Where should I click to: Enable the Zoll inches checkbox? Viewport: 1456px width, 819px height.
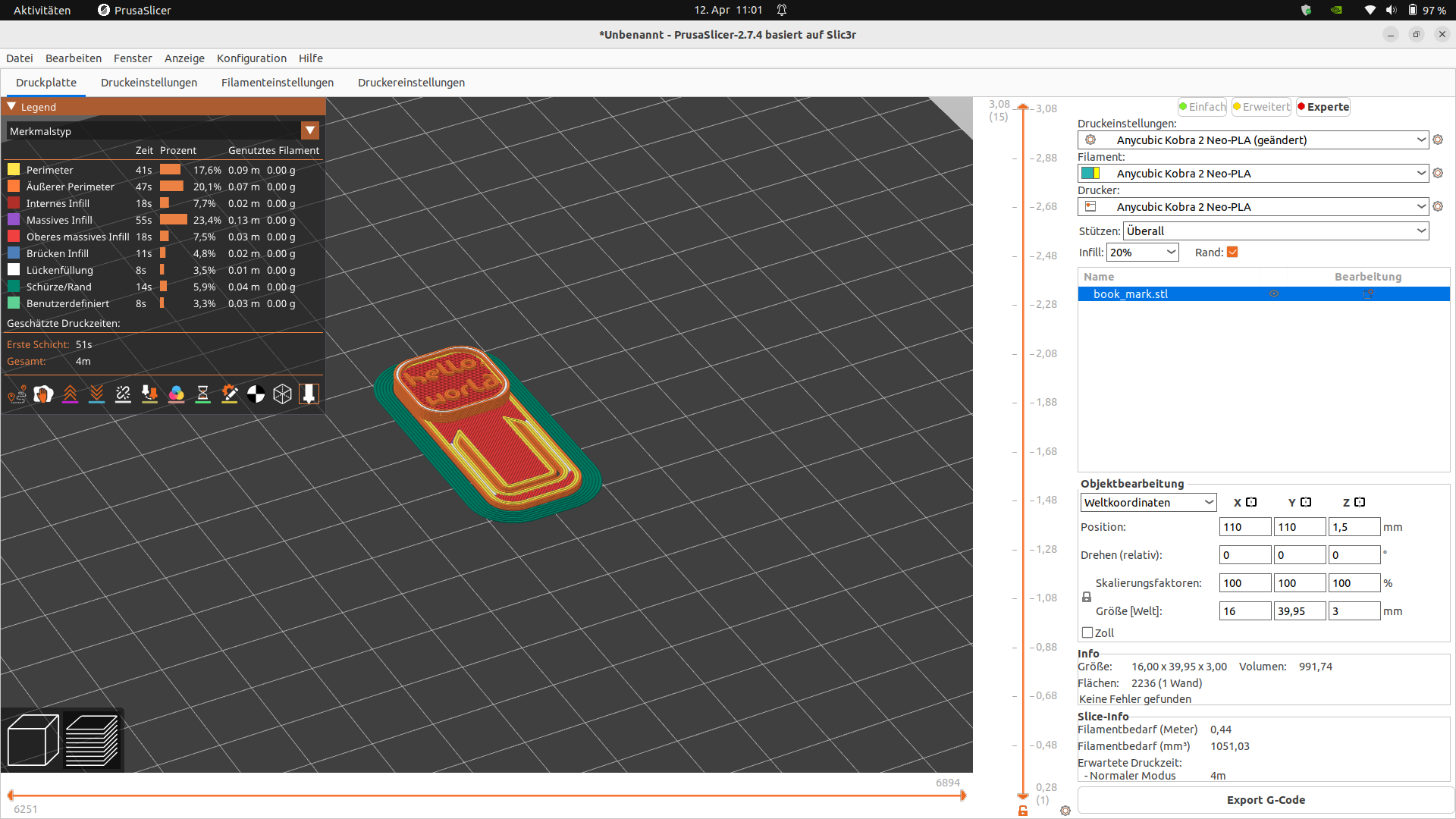(x=1087, y=632)
